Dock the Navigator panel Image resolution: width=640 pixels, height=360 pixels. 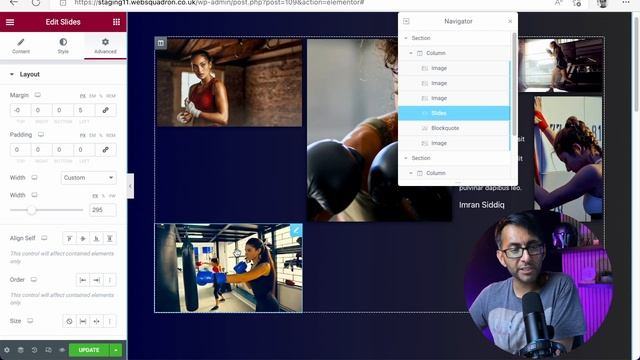[406, 21]
